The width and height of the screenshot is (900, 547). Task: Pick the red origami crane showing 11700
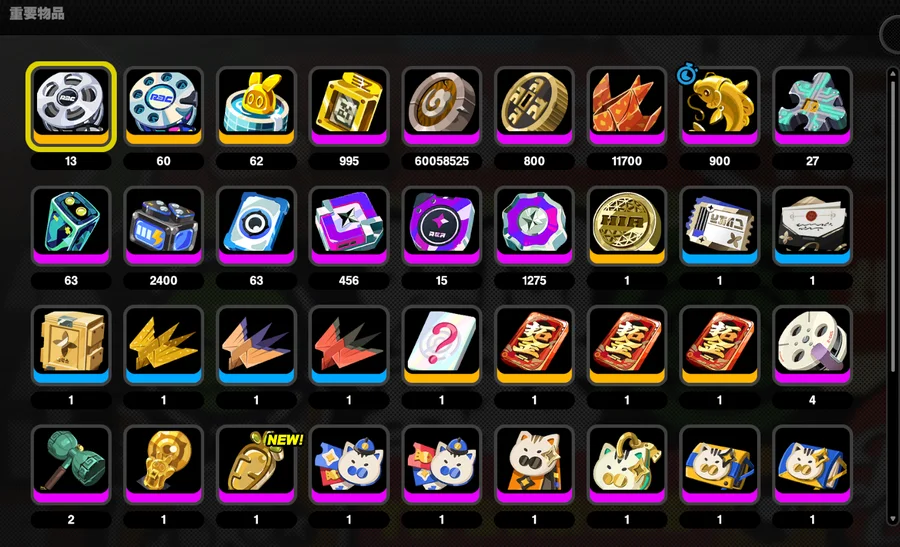[x=627, y=106]
